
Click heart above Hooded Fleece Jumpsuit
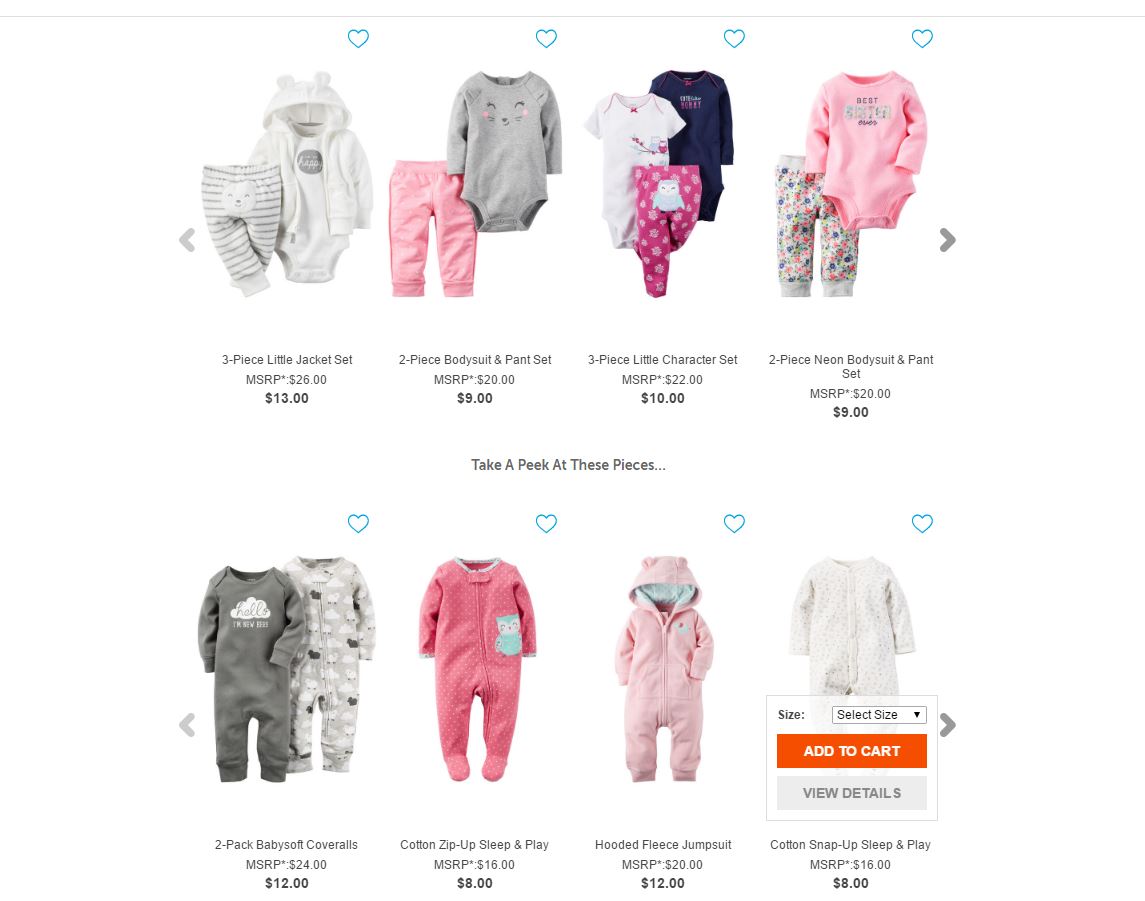(x=734, y=523)
